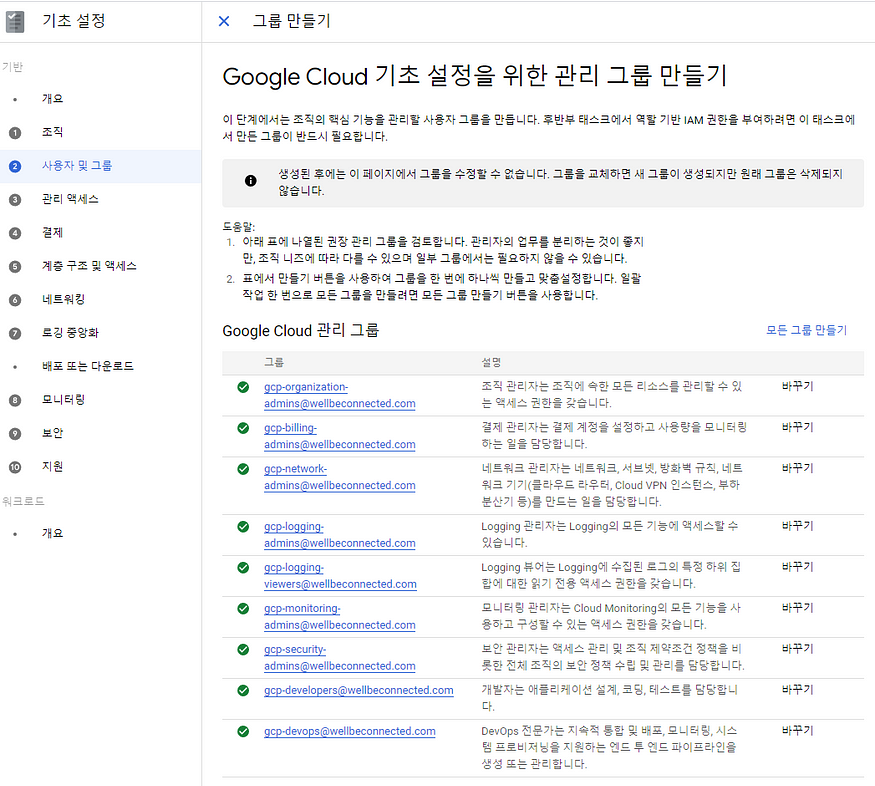Click 바꾸기 for gcp-devops group
875x786 pixels.
click(797, 731)
